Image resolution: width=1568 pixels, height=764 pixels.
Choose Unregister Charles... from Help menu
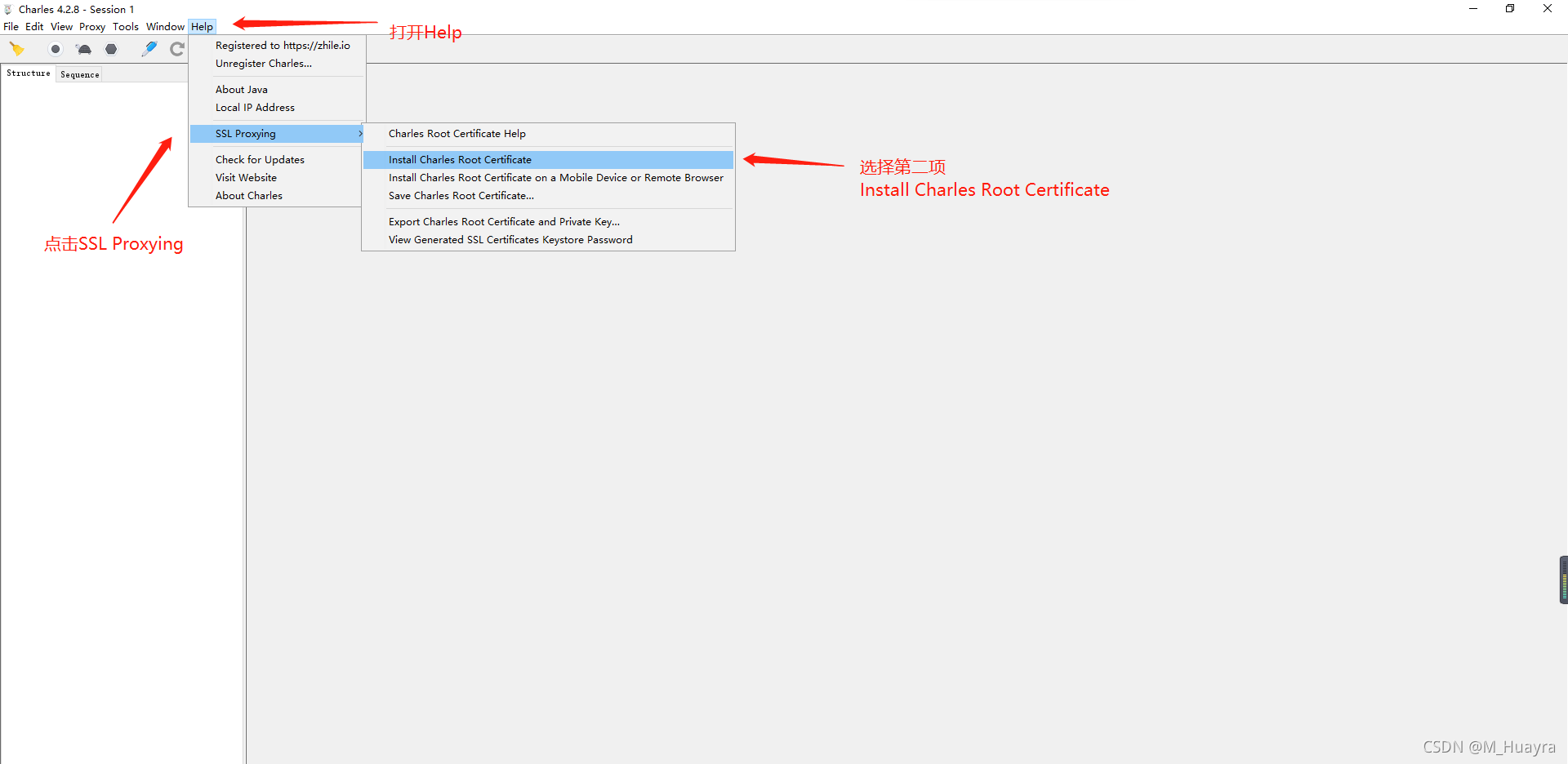(x=278, y=64)
